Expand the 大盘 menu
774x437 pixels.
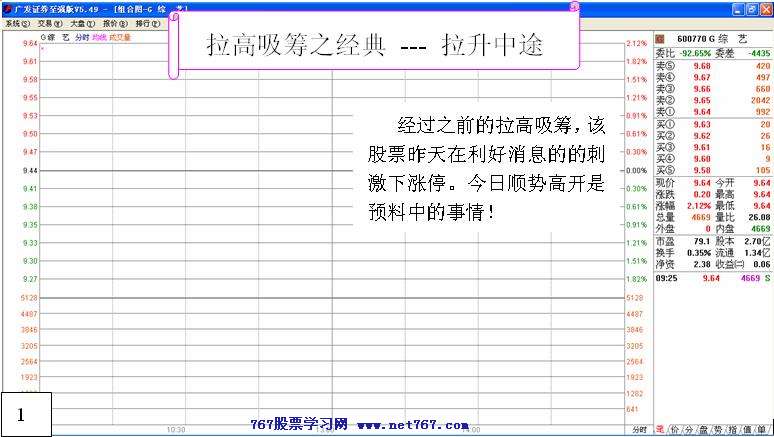[82, 22]
